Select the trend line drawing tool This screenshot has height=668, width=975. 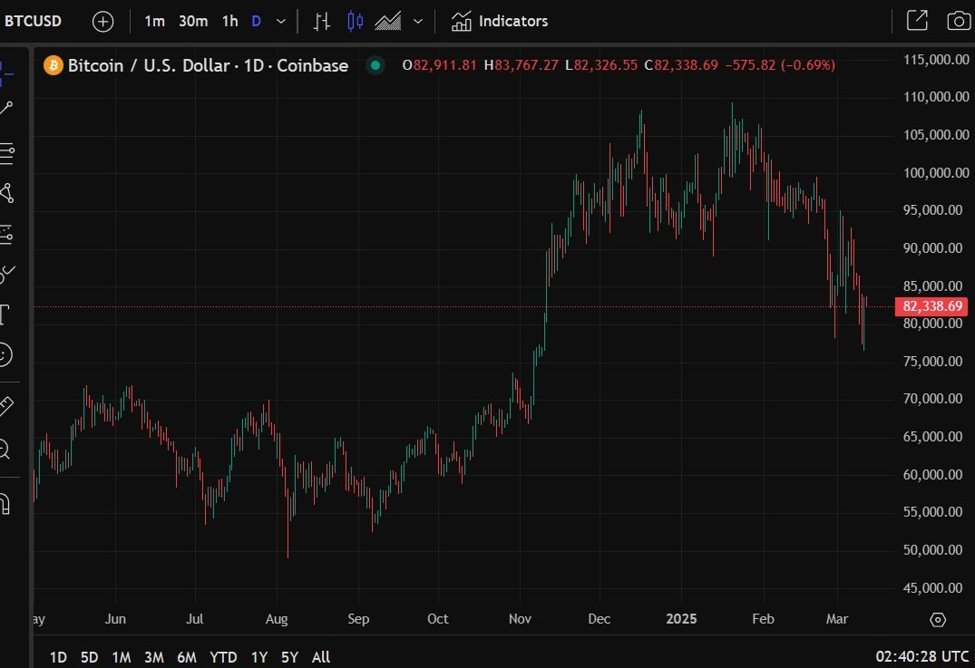(6, 108)
